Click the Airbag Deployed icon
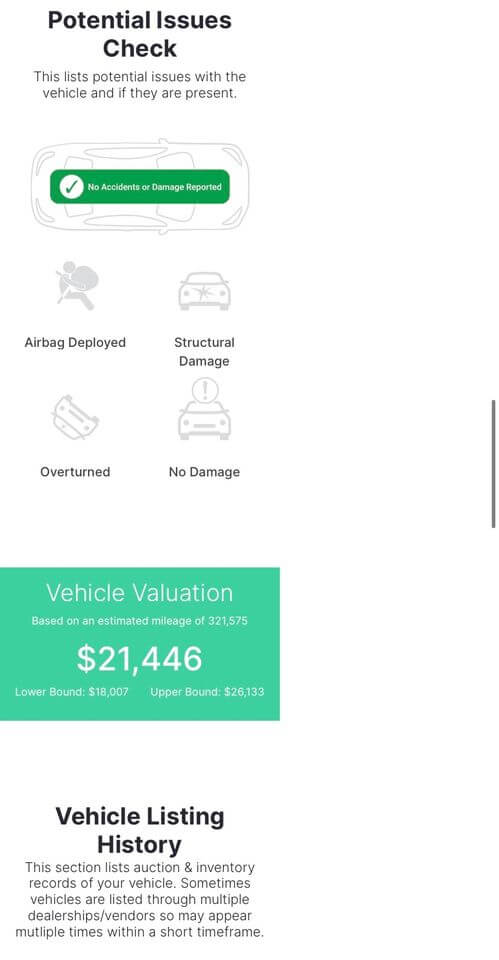499x960 pixels. point(75,286)
